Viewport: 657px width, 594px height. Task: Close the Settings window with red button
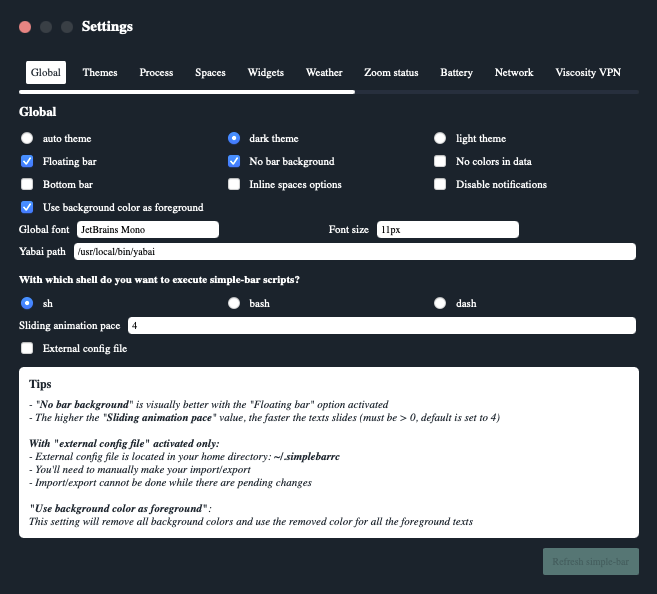click(25, 27)
